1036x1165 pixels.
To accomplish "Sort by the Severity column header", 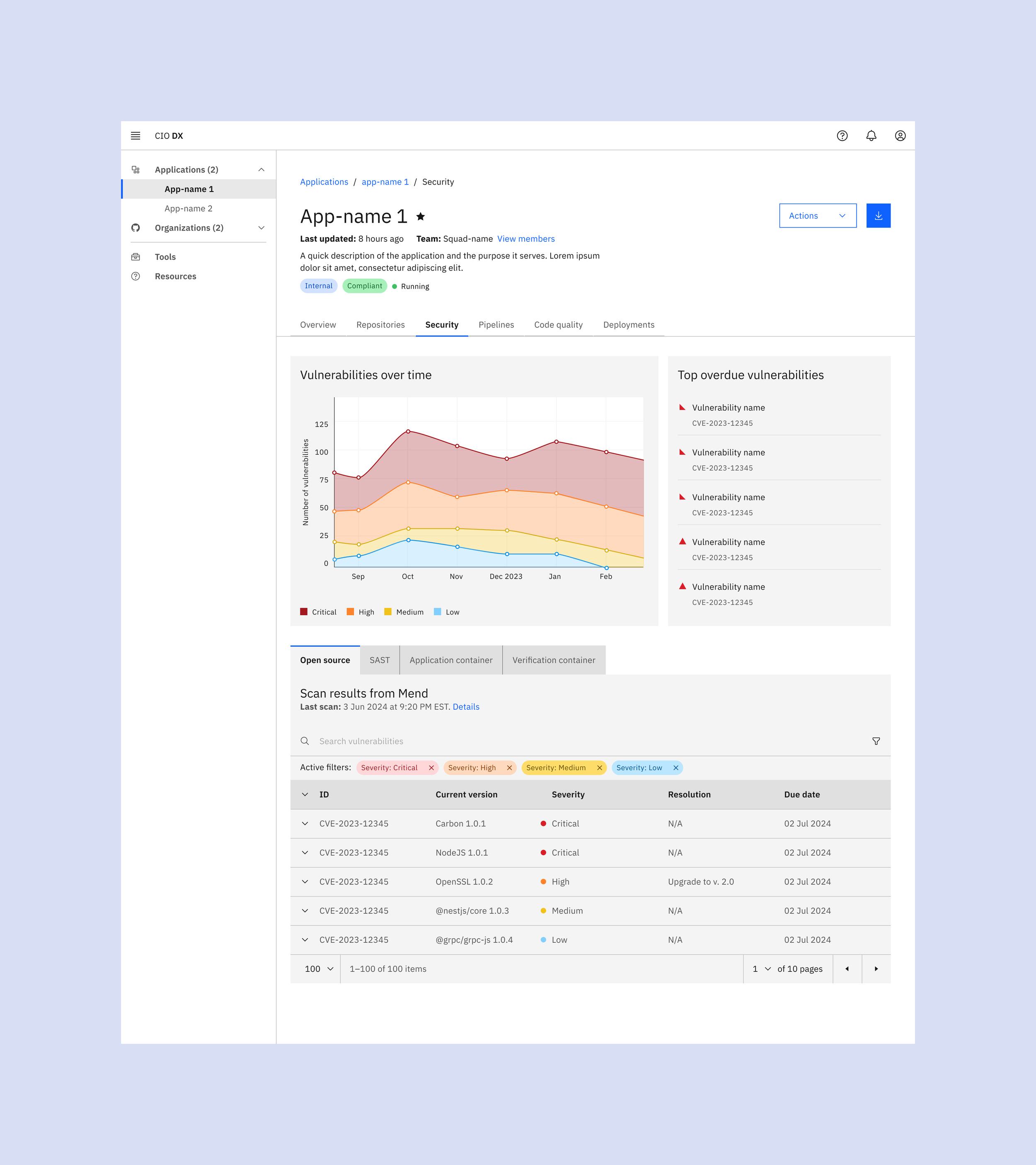I will (x=568, y=794).
